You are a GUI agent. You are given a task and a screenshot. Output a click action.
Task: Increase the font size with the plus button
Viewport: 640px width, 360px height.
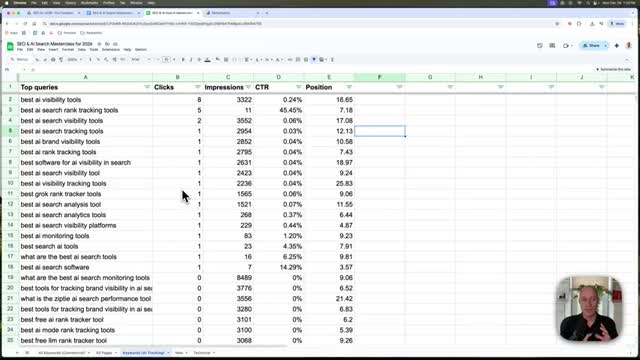coord(174,60)
